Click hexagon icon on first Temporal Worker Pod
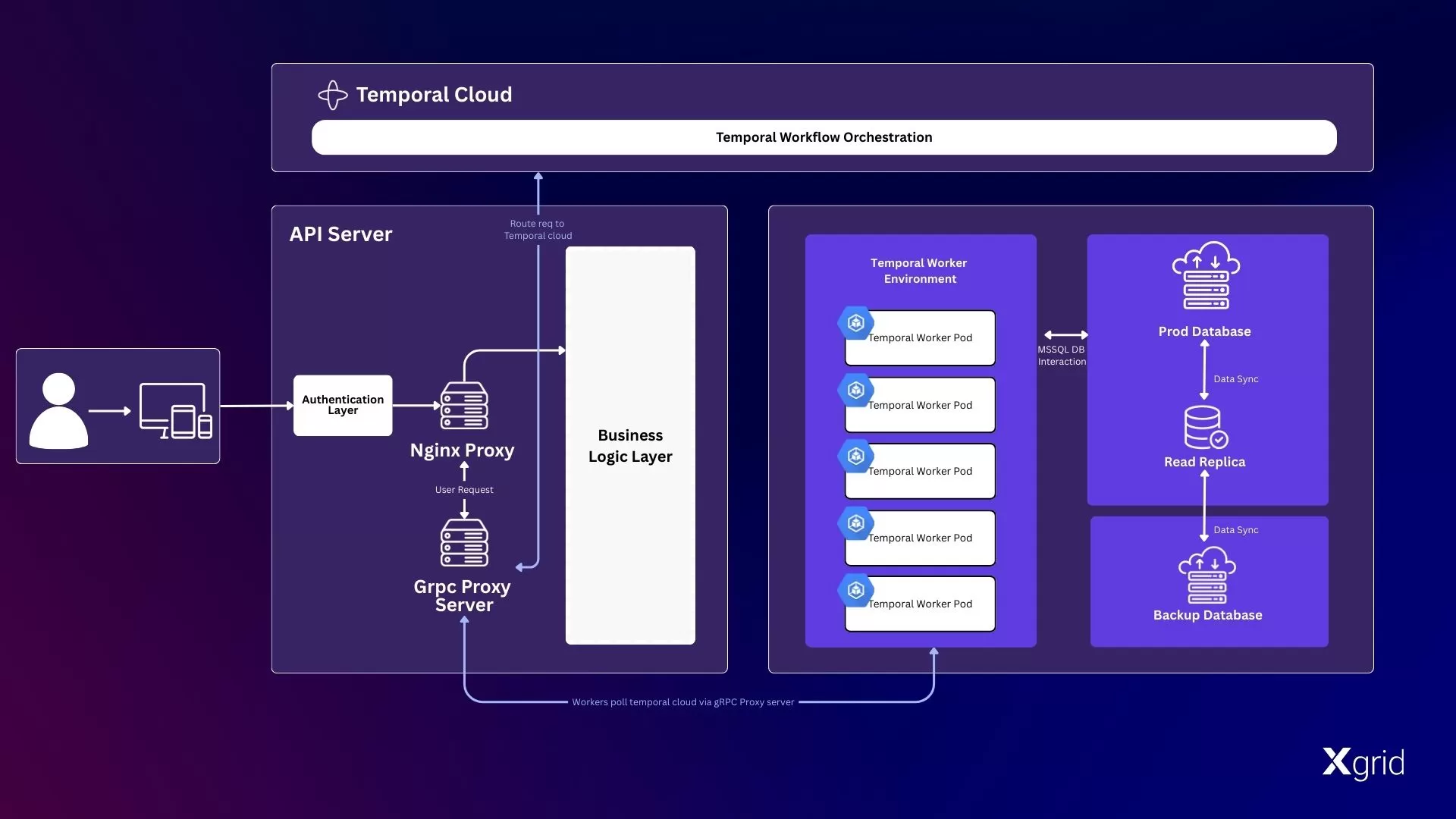Screen dimensions: 1456x819 [x=856, y=323]
